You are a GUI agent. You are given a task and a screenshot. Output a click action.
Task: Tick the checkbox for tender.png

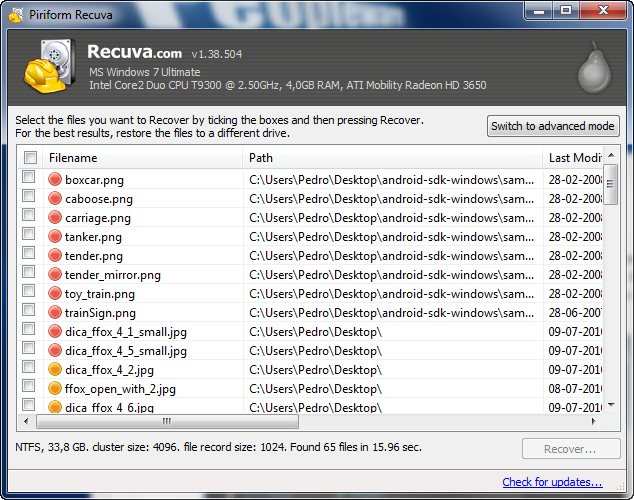pos(28,253)
